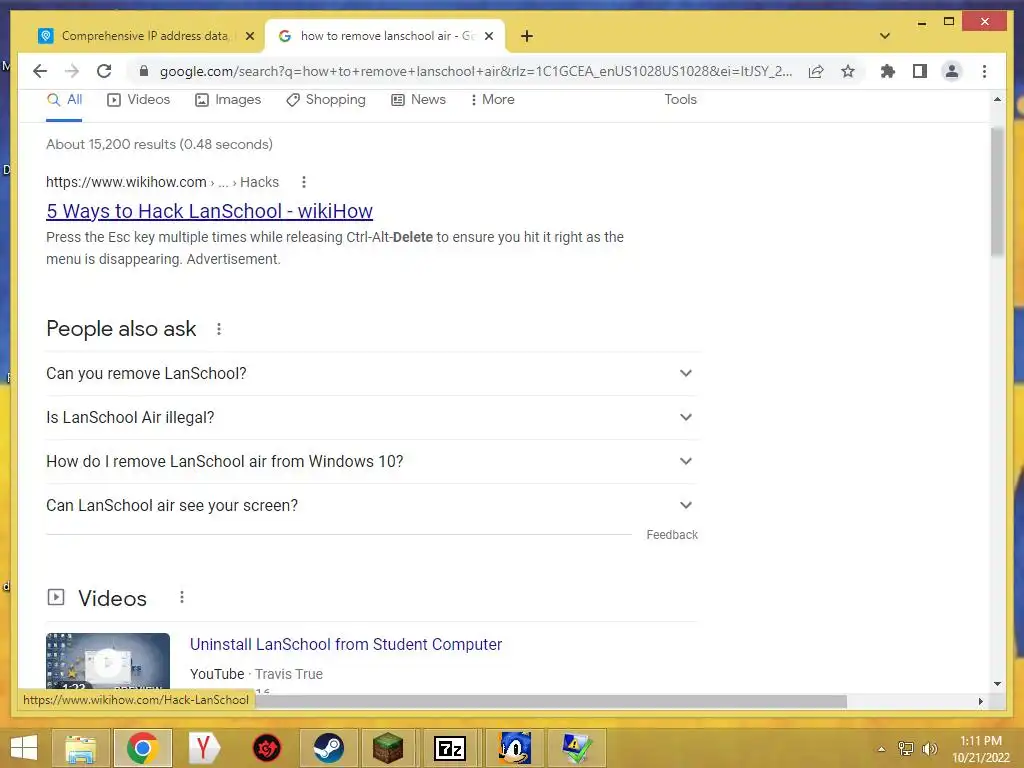Click the vertical scrollbar thumb
1024x768 pixels.
(997, 191)
